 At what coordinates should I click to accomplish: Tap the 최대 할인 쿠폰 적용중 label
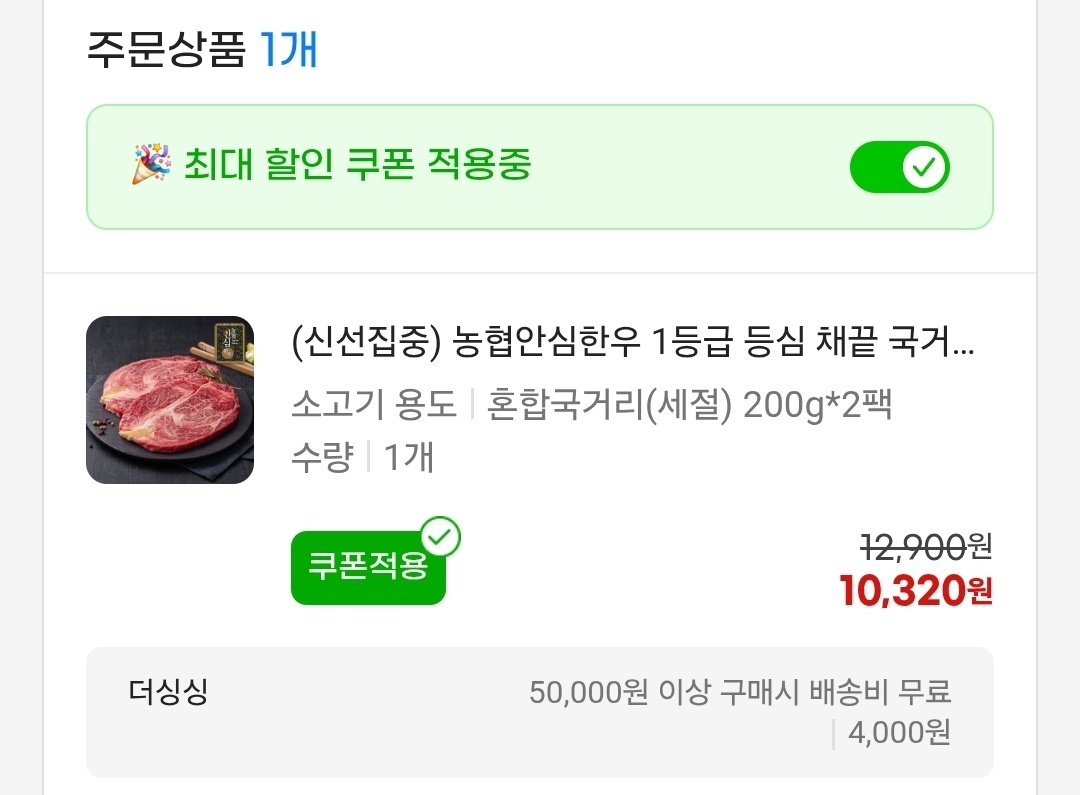(x=357, y=164)
